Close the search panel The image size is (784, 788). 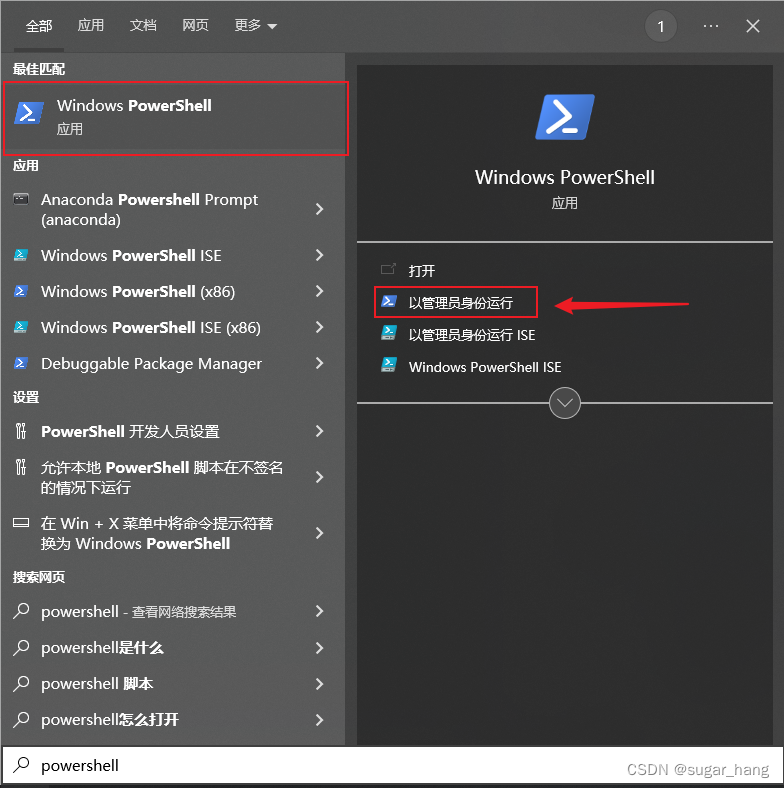[x=753, y=26]
